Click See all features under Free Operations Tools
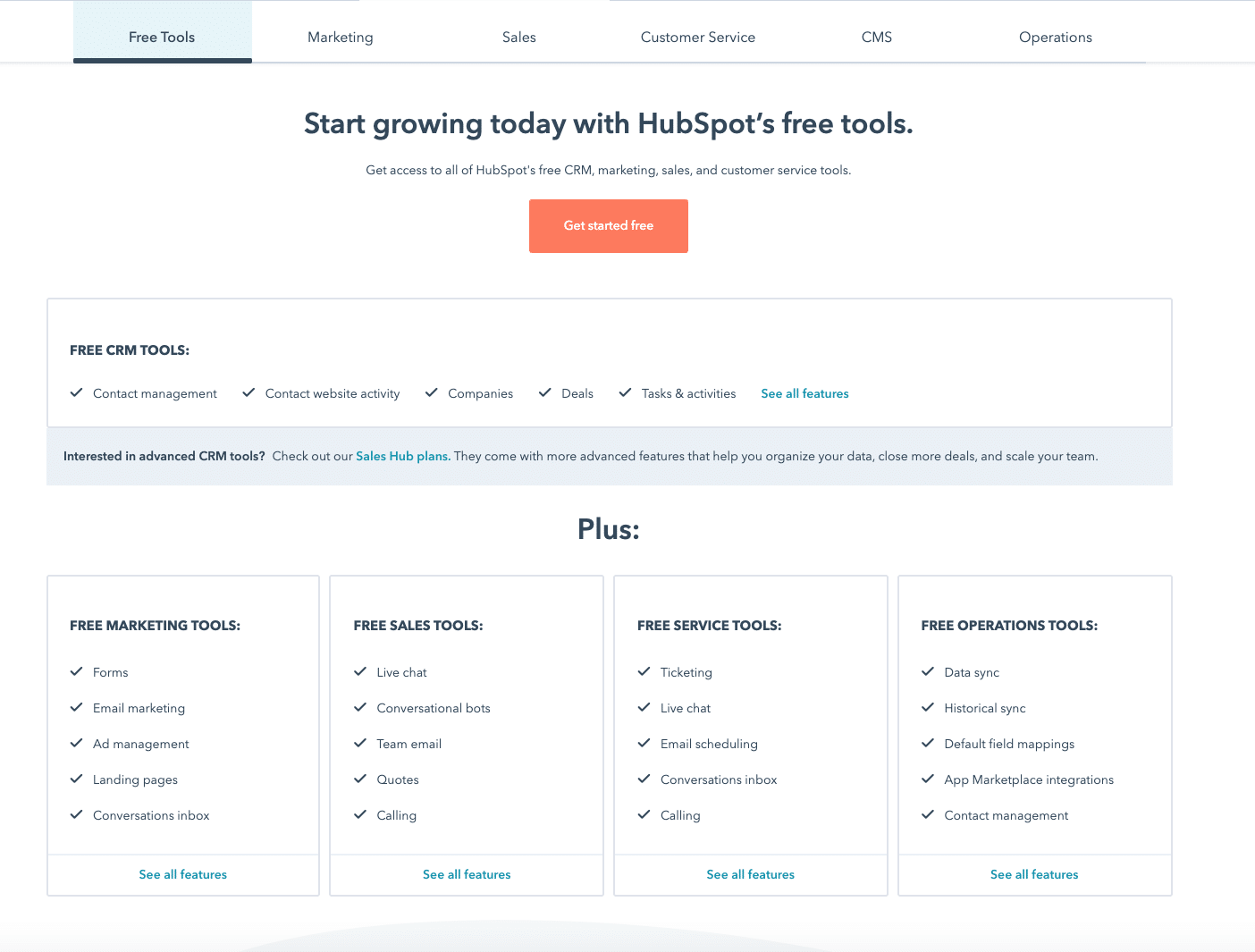Image resolution: width=1255 pixels, height=952 pixels. (x=1034, y=874)
